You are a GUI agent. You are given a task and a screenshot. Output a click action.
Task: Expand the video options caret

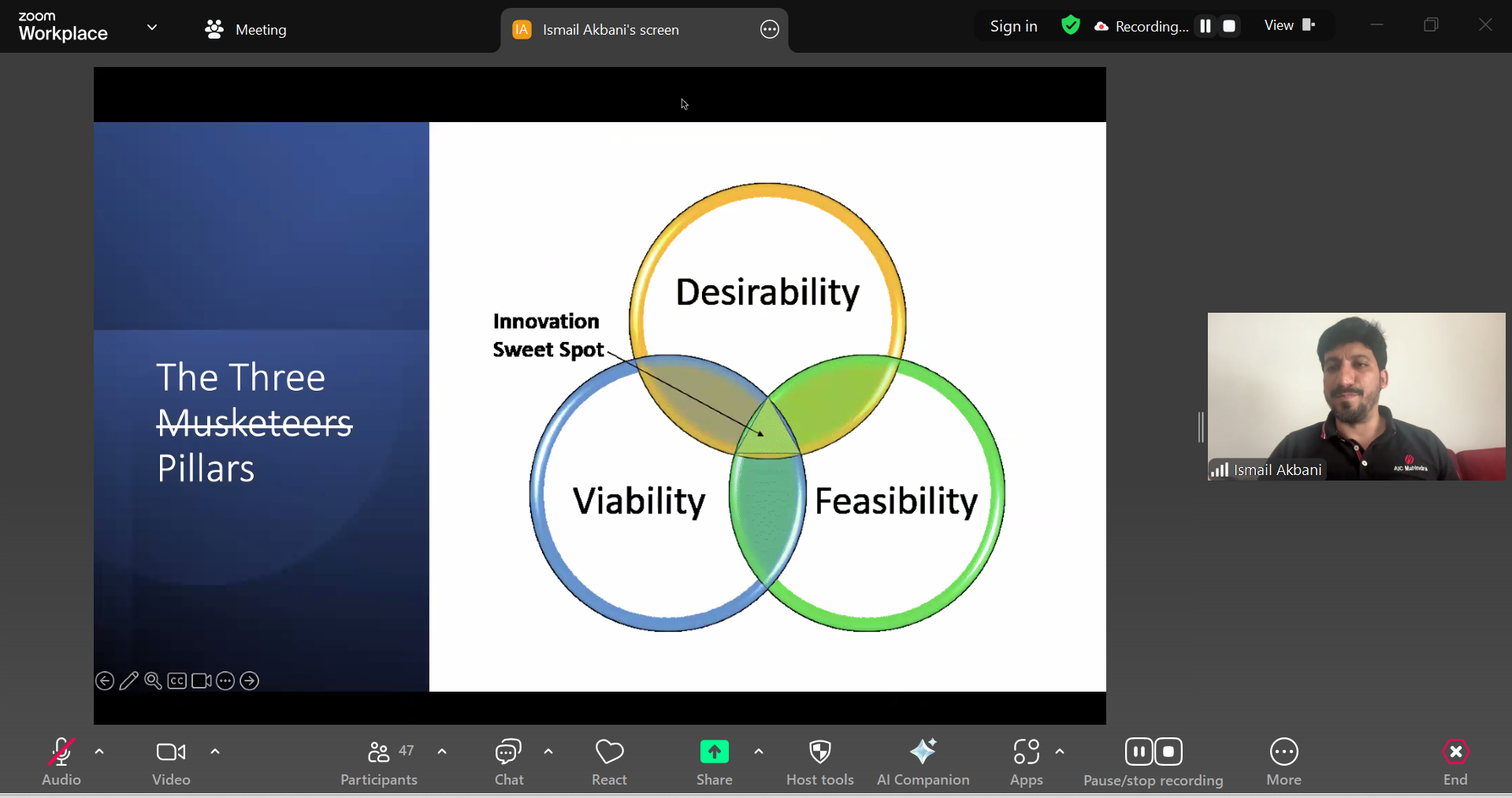[x=215, y=752]
